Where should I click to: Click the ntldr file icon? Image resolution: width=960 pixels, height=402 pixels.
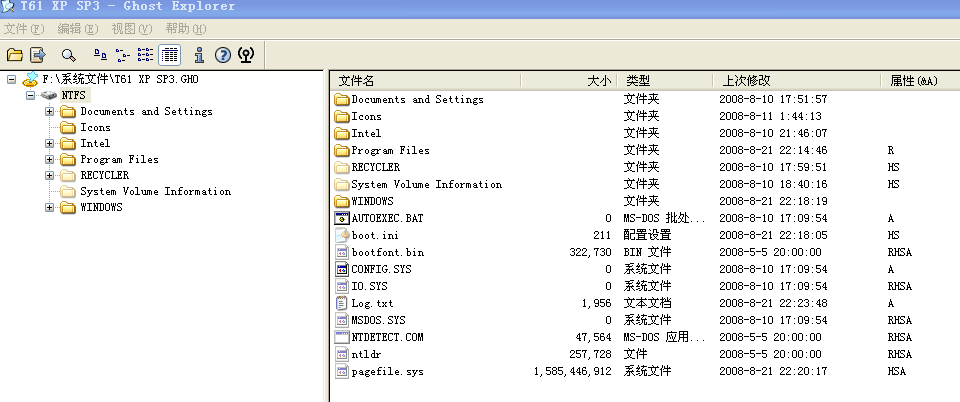click(x=342, y=354)
